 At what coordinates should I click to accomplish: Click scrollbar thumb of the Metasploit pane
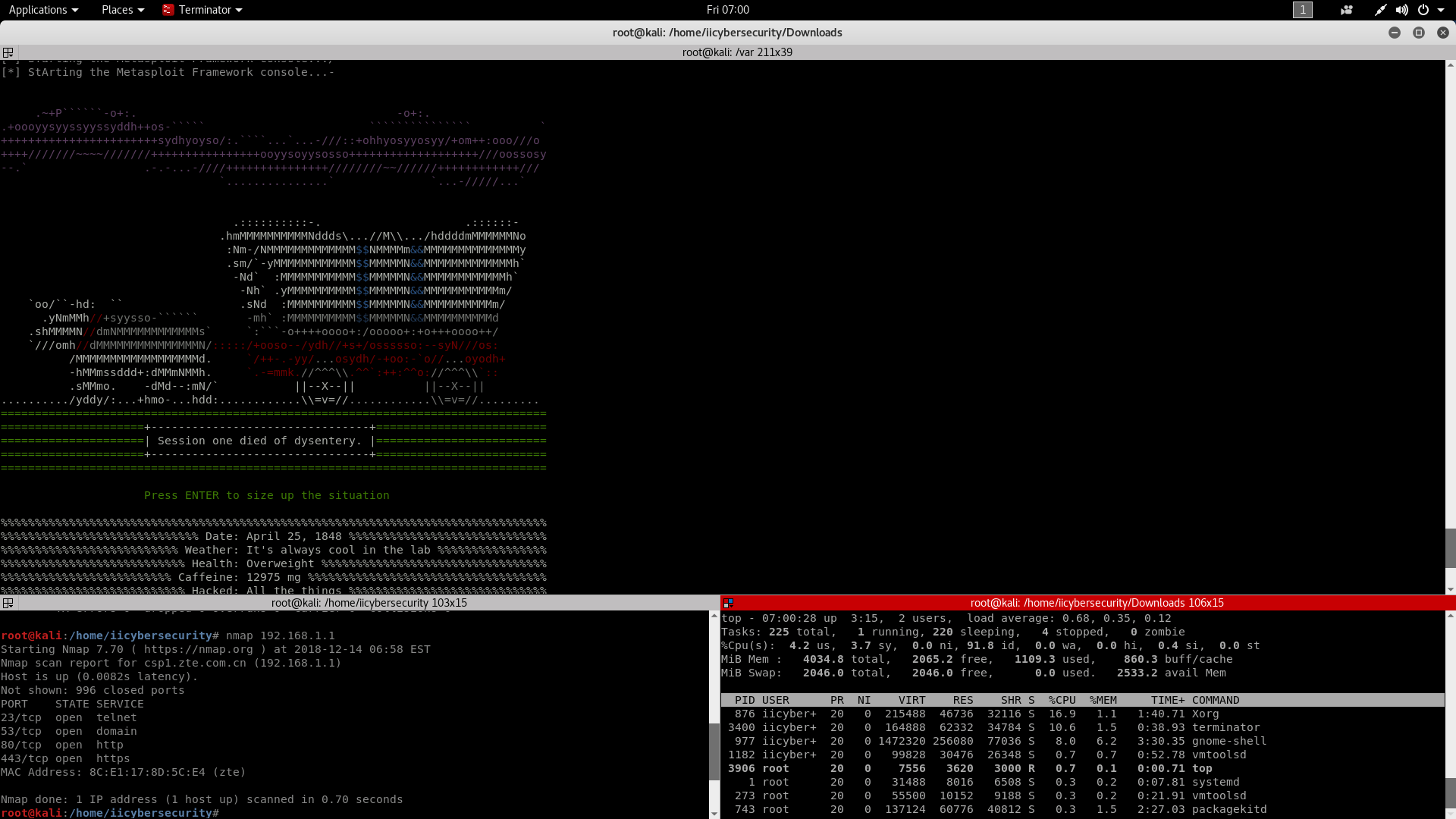[1450, 548]
